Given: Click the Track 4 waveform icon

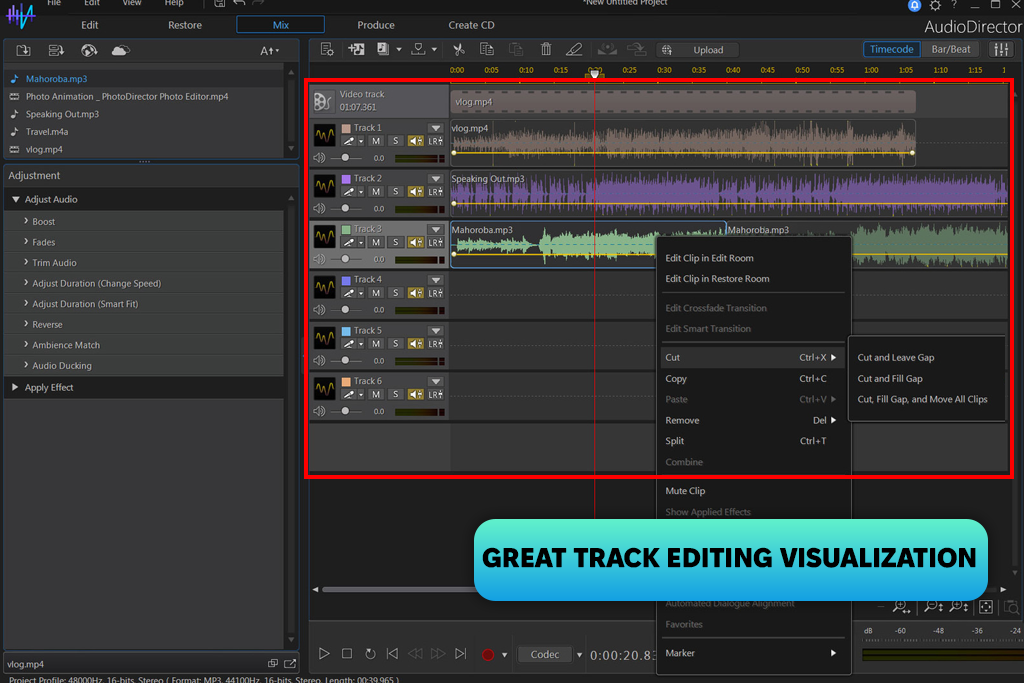Looking at the screenshot, I should [325, 287].
